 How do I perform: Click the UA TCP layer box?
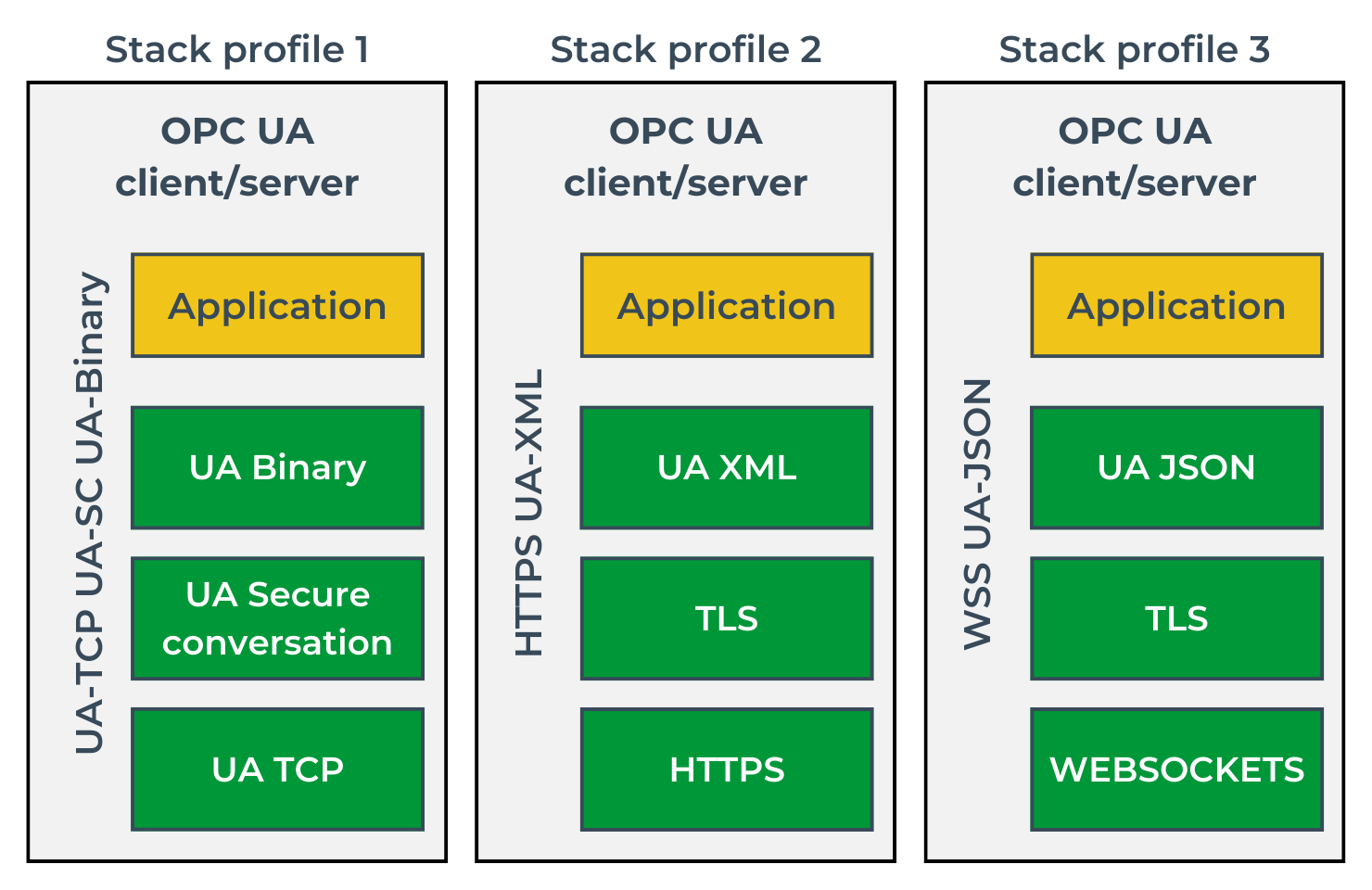[x=277, y=769]
